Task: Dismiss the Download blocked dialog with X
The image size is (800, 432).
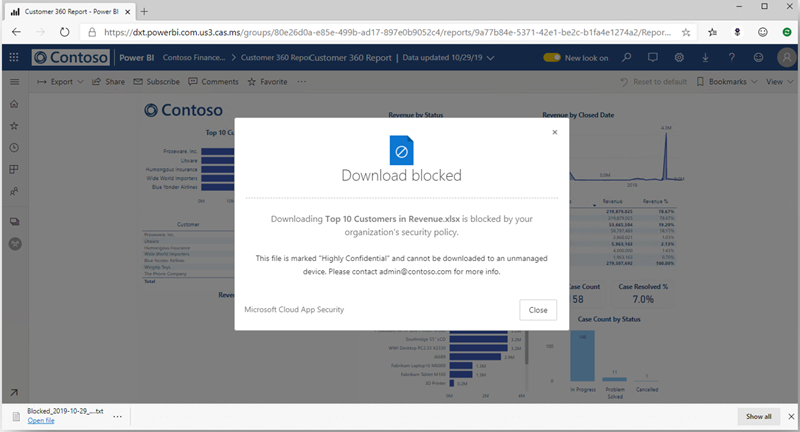Action: click(554, 131)
